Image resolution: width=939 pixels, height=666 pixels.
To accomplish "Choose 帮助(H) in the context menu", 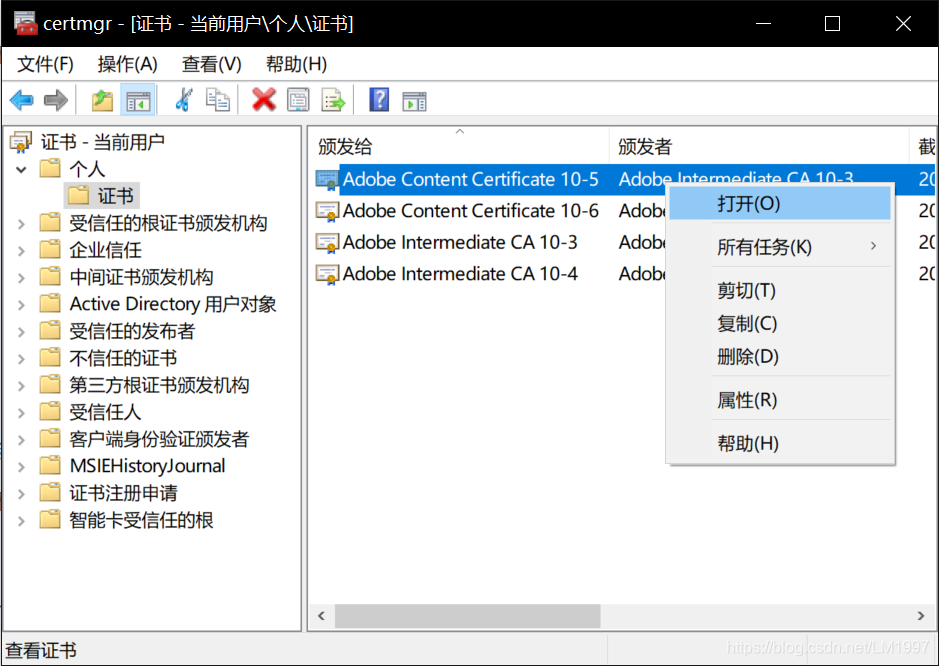I will 780,443.
